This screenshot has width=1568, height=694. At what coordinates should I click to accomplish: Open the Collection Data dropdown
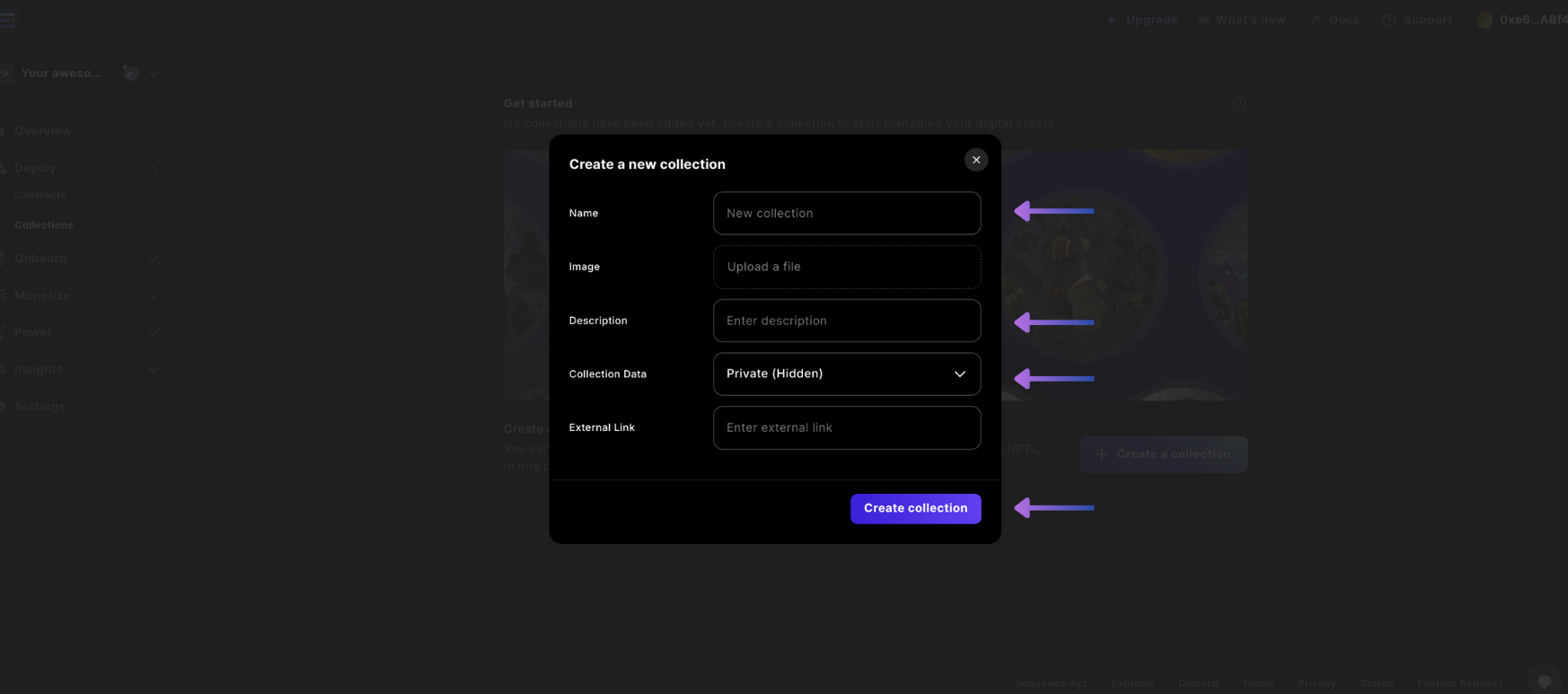[x=847, y=373]
